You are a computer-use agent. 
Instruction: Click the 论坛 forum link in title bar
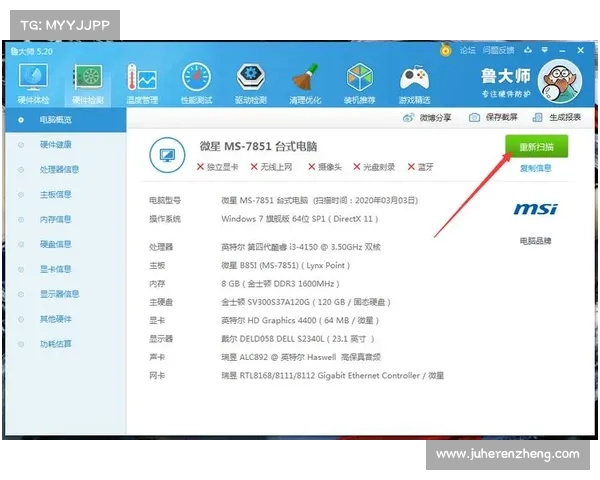tap(465, 49)
